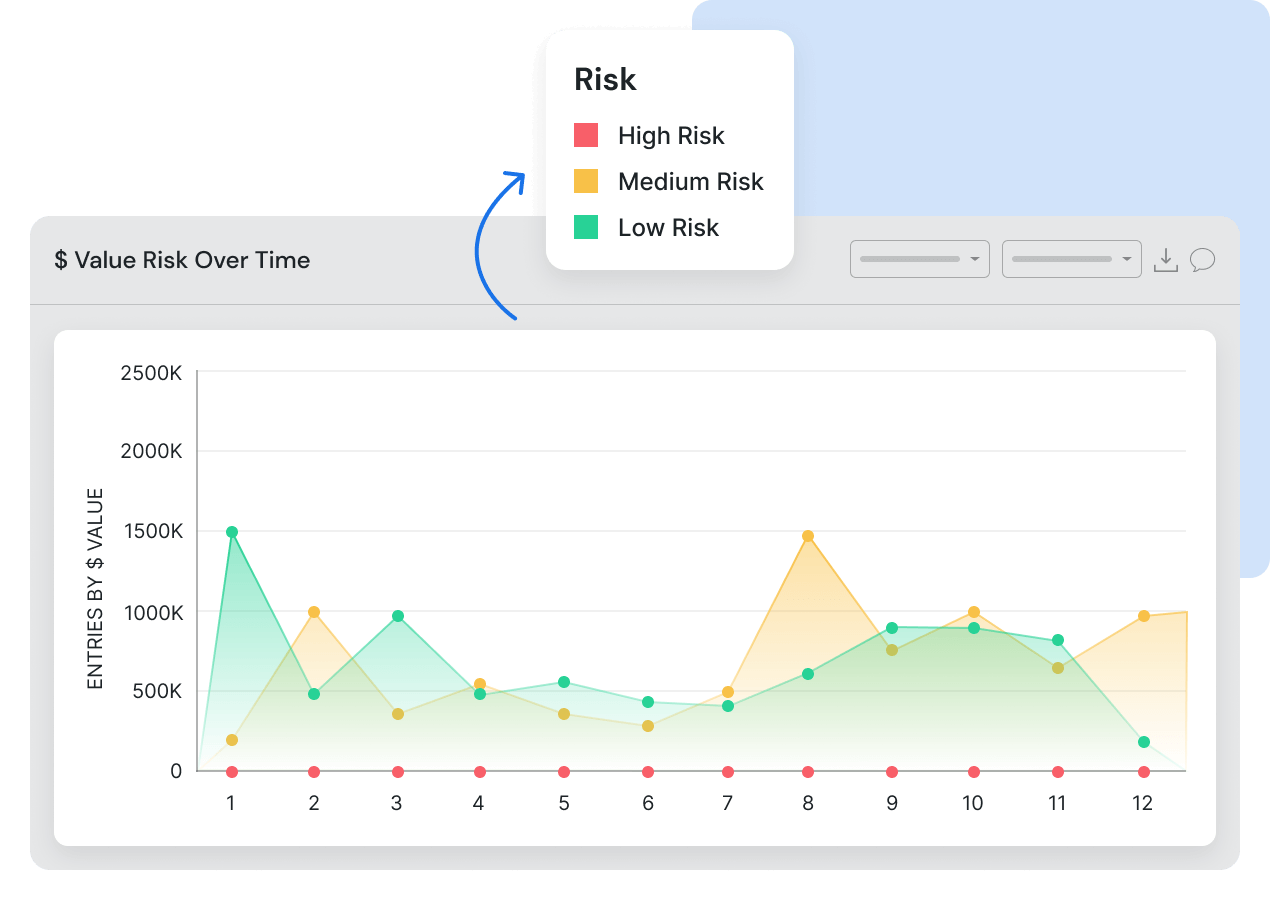Image resolution: width=1270 pixels, height=900 pixels.
Task: Expand the left dropdown's chevron arrow
Action: (x=975, y=259)
